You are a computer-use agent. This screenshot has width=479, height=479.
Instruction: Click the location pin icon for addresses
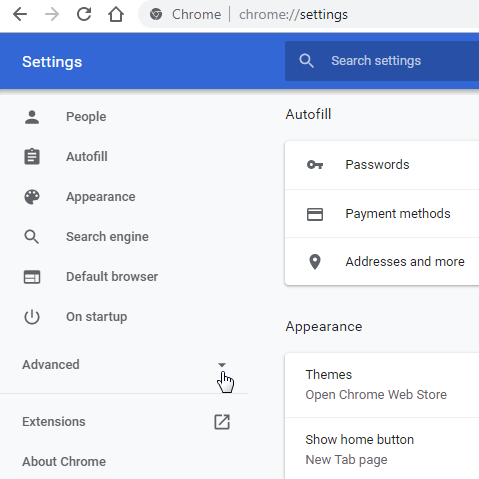click(315, 262)
